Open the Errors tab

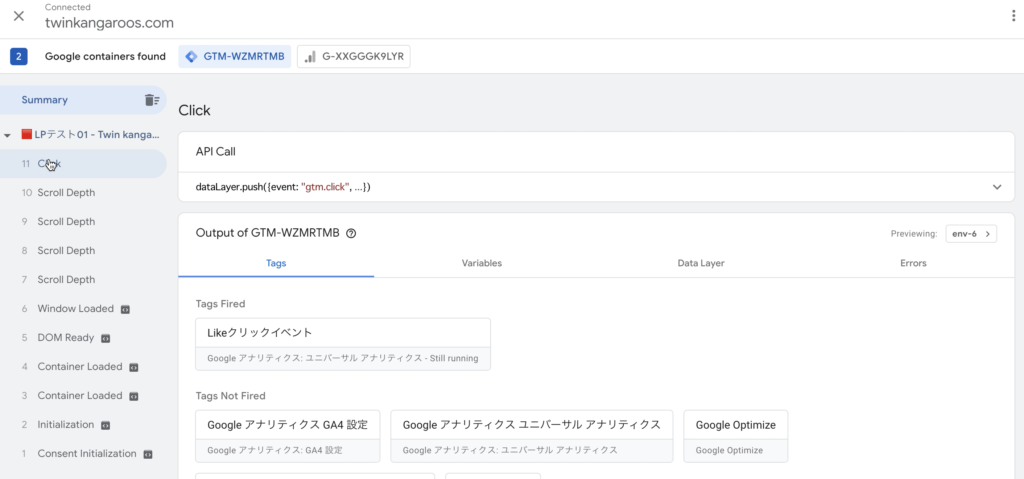pyautogui.click(x=913, y=263)
